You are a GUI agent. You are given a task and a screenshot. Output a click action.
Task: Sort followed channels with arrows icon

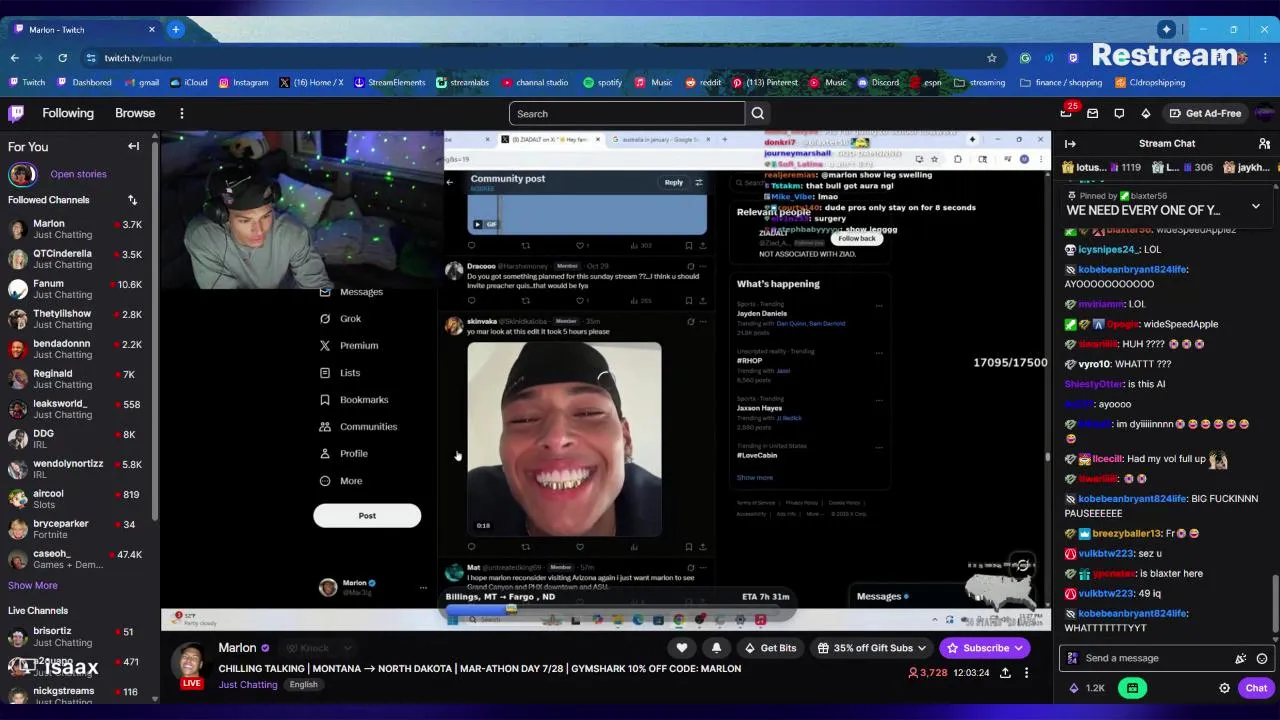tap(132, 200)
